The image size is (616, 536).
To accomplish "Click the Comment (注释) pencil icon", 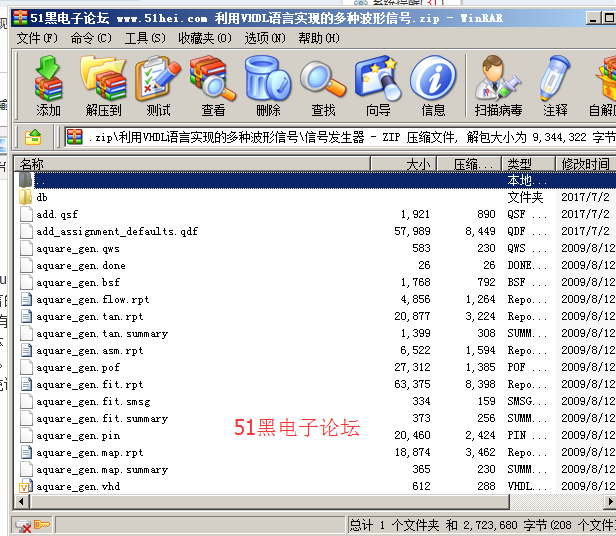I will (555, 78).
